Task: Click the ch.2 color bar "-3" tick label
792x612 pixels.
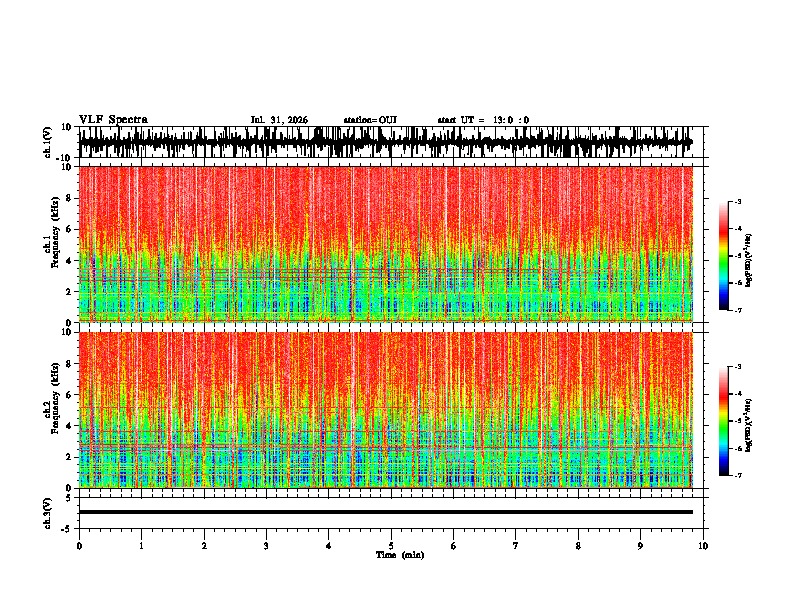Action: pos(738,367)
